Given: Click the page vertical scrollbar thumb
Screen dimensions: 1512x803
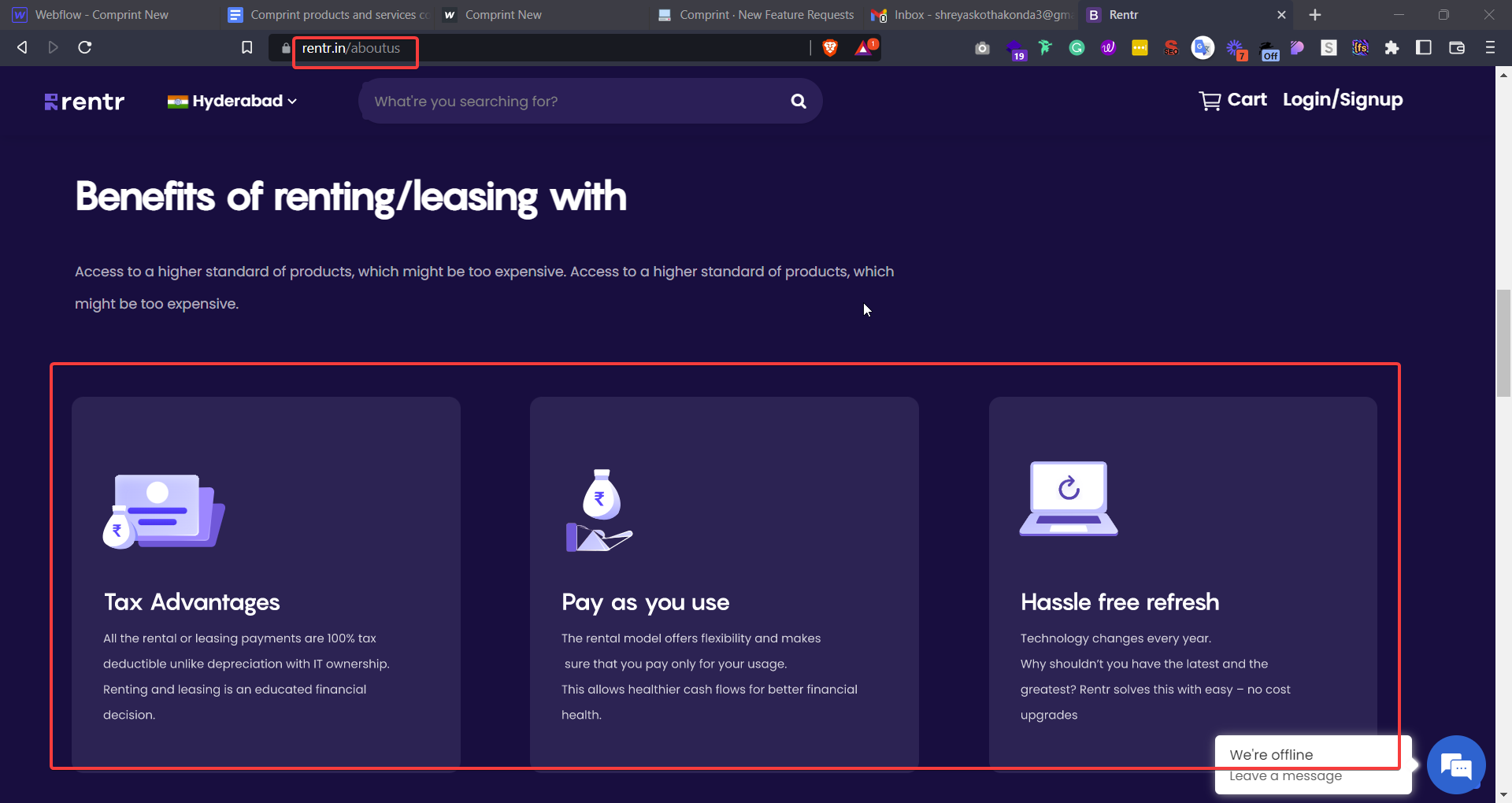Looking at the screenshot, I should click(1504, 342).
